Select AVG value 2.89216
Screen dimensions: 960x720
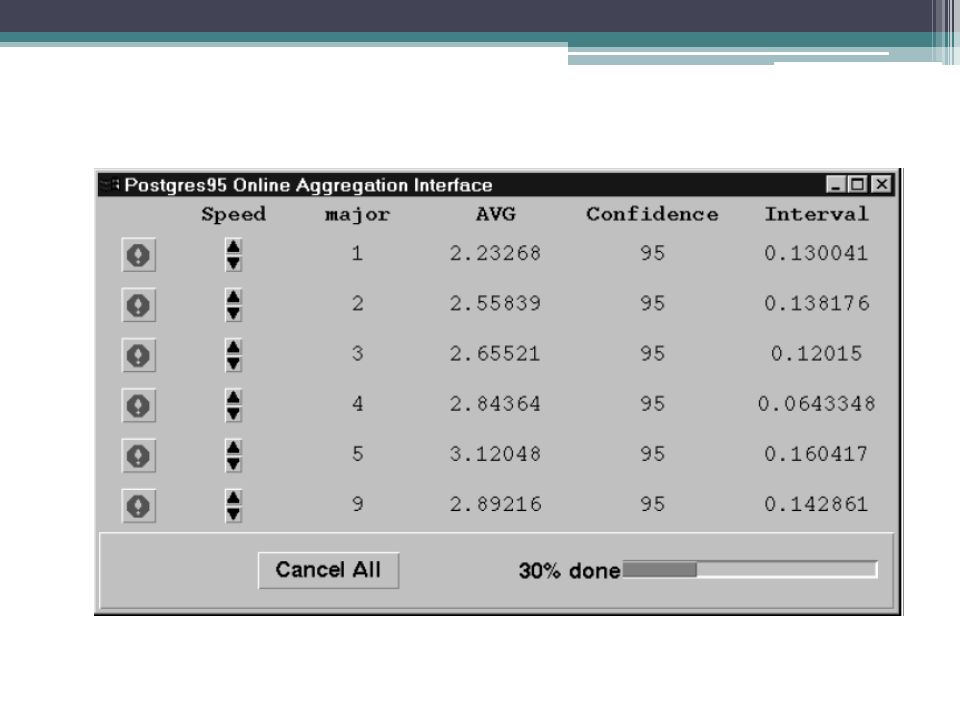(x=495, y=504)
